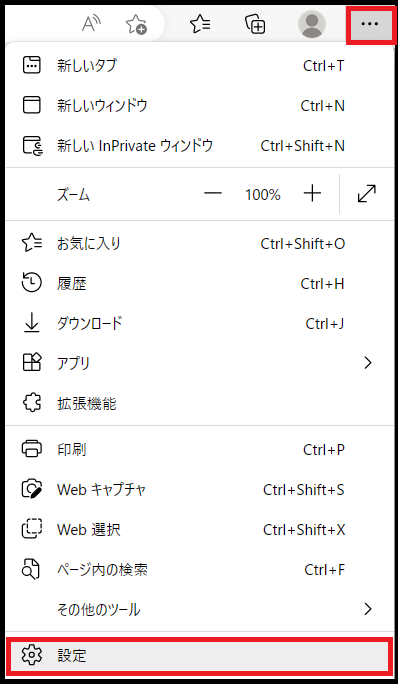Click the apps grid icon
The image size is (398, 684).
(x=31, y=363)
